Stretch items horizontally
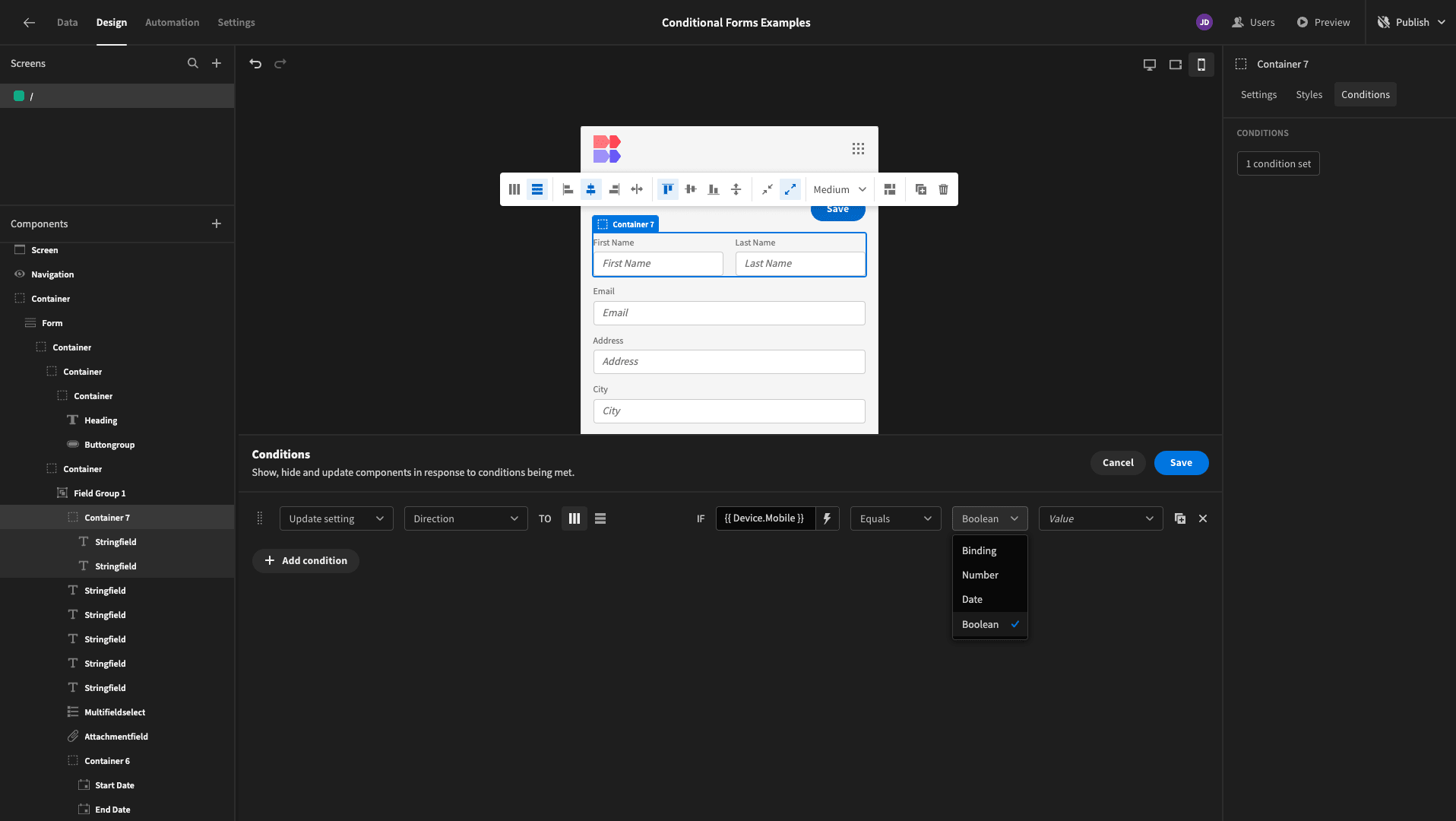 pos(637,189)
